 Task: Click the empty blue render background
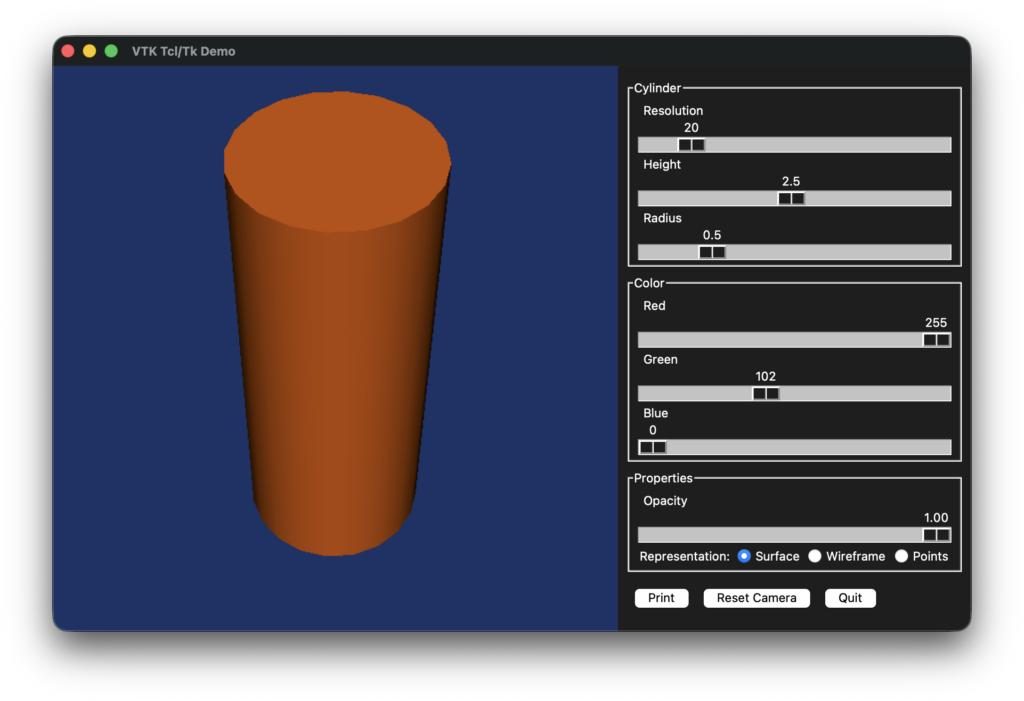(x=530, y=400)
